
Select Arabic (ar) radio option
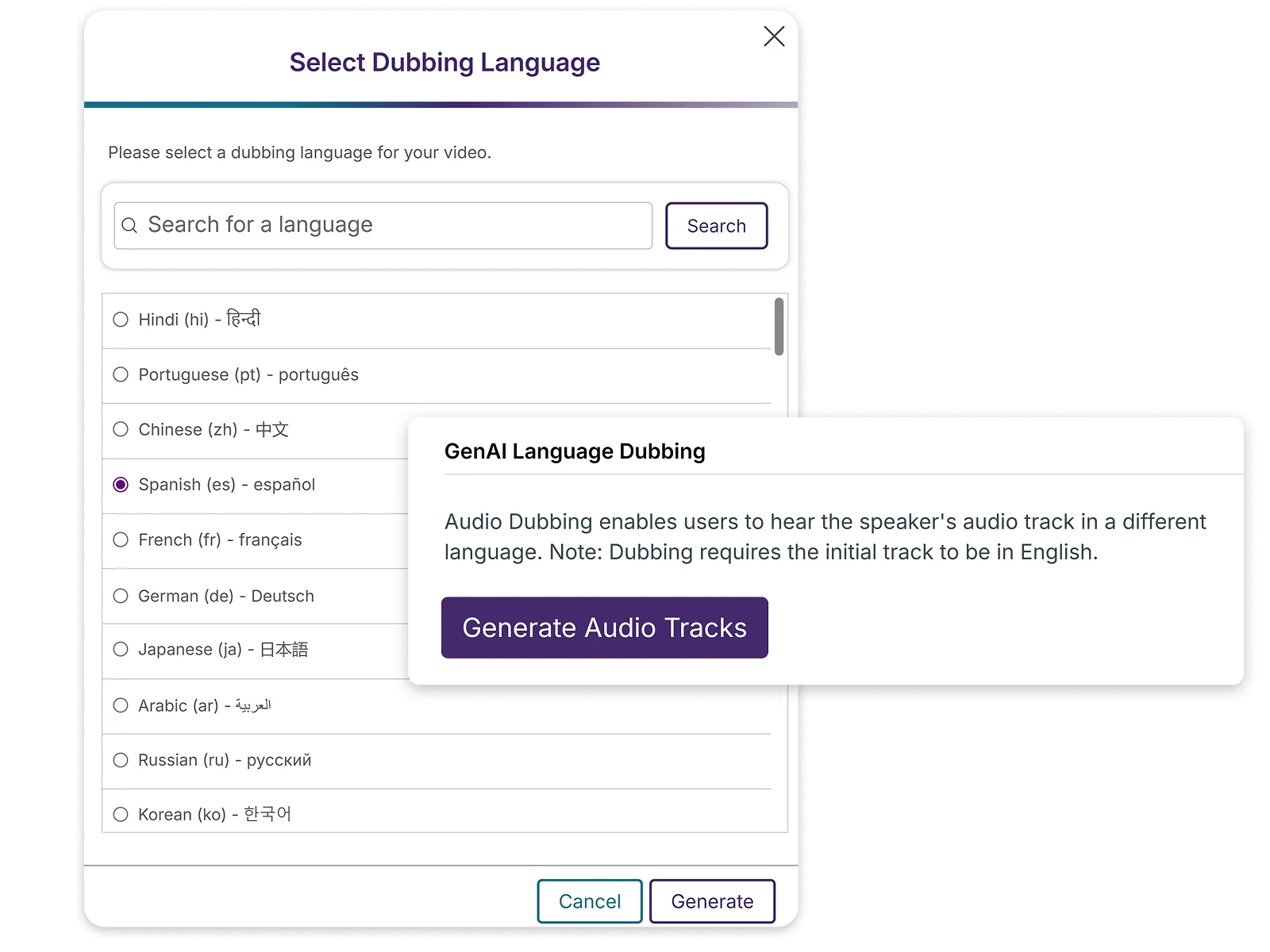(x=121, y=705)
